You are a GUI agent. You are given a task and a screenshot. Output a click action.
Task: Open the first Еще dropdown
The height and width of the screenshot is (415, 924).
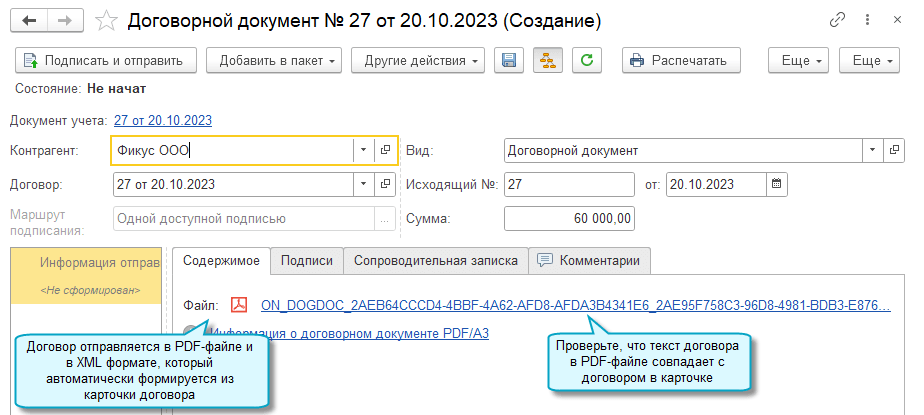798,60
